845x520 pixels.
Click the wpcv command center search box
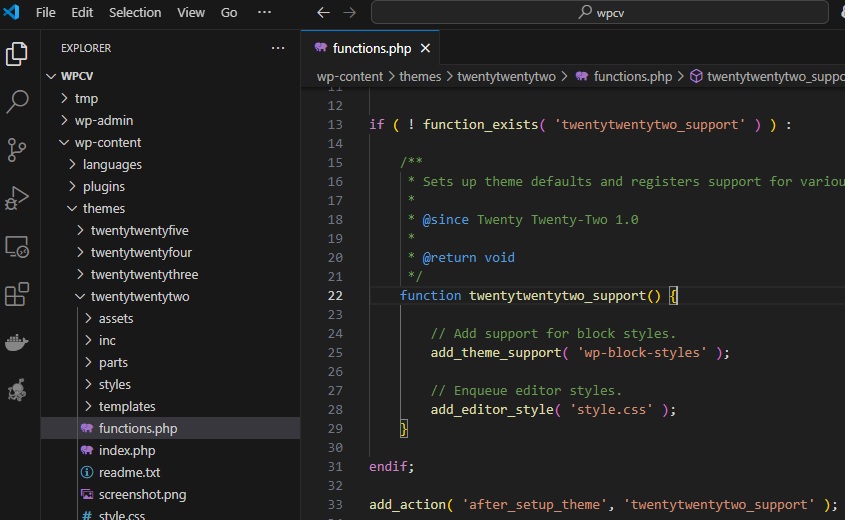point(600,12)
